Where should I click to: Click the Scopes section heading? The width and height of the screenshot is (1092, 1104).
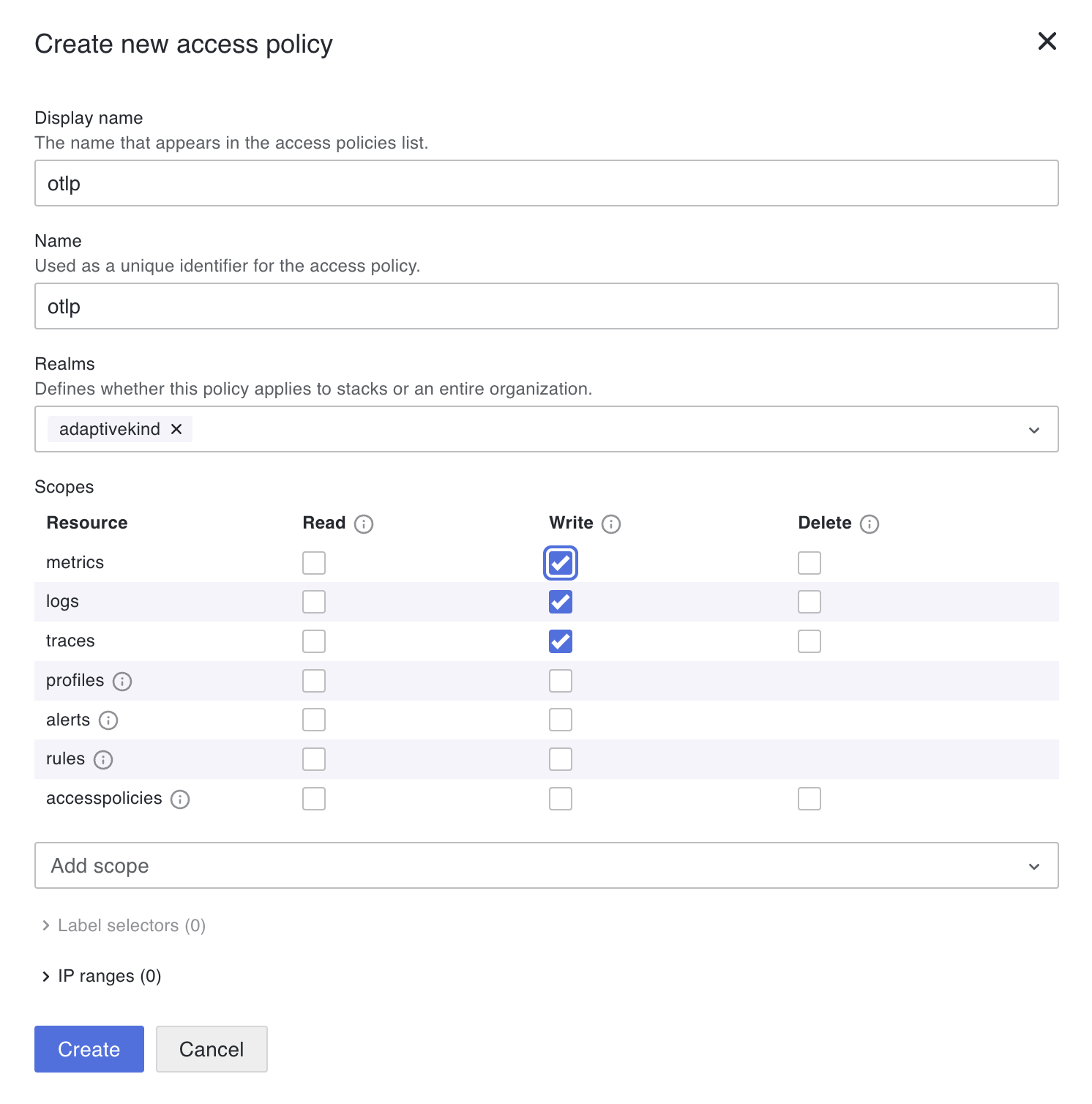pos(64,487)
